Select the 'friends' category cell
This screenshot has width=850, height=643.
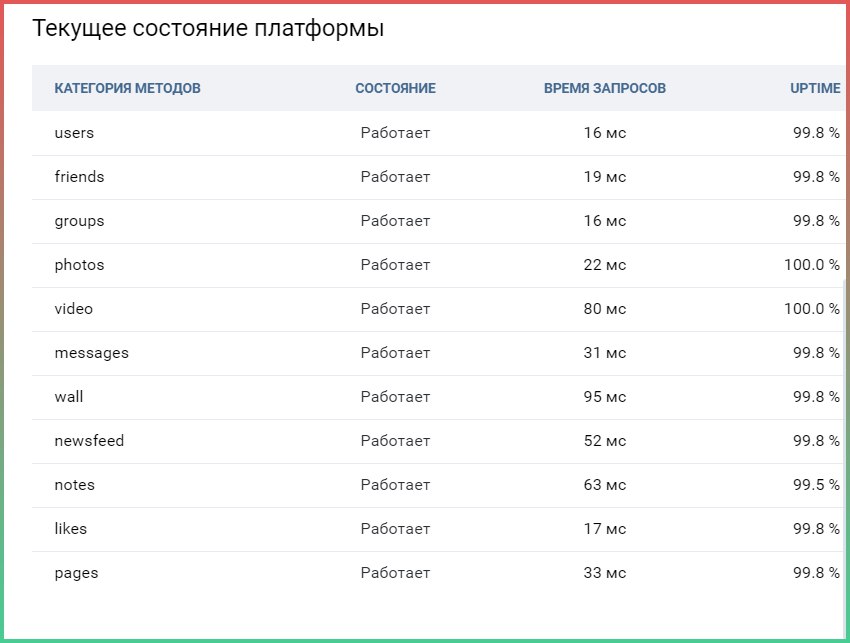point(79,177)
